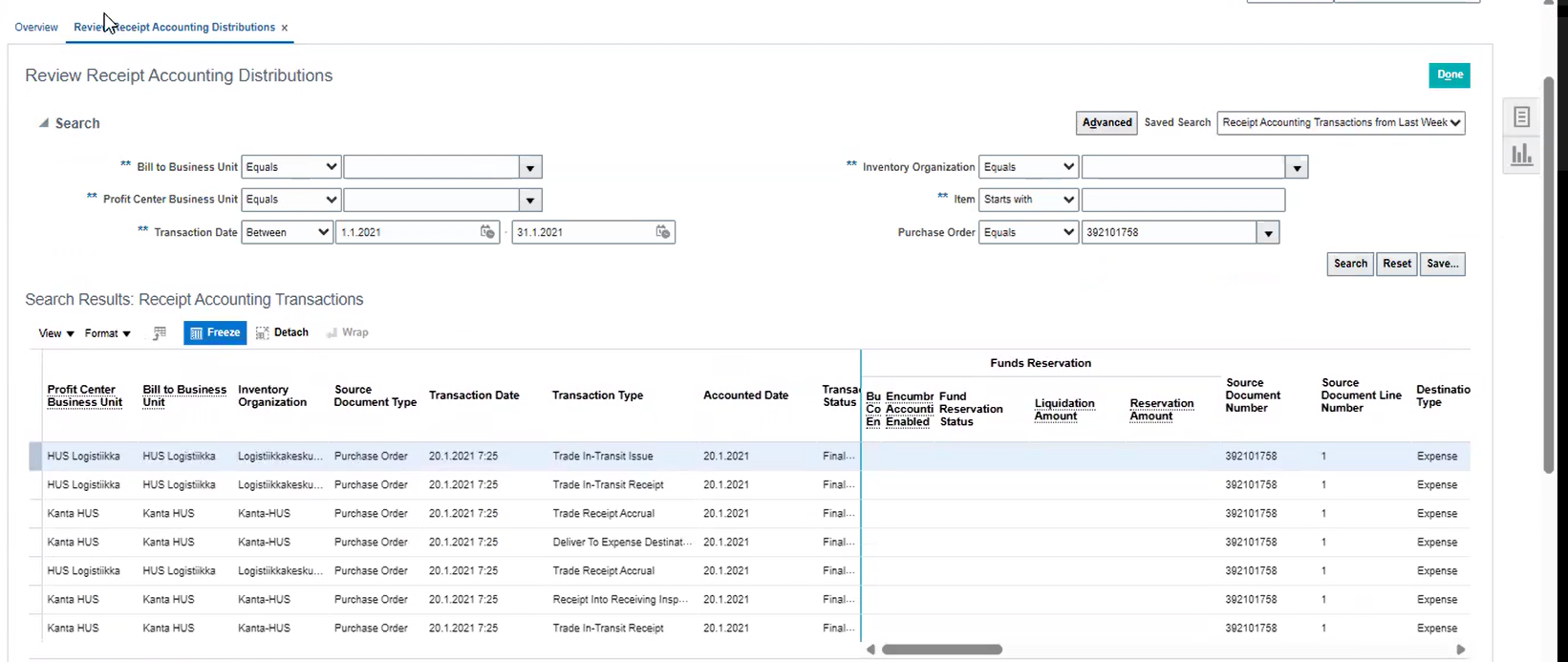
Task: Open Transaction Date Between operator dropdown
Action: pos(287,232)
